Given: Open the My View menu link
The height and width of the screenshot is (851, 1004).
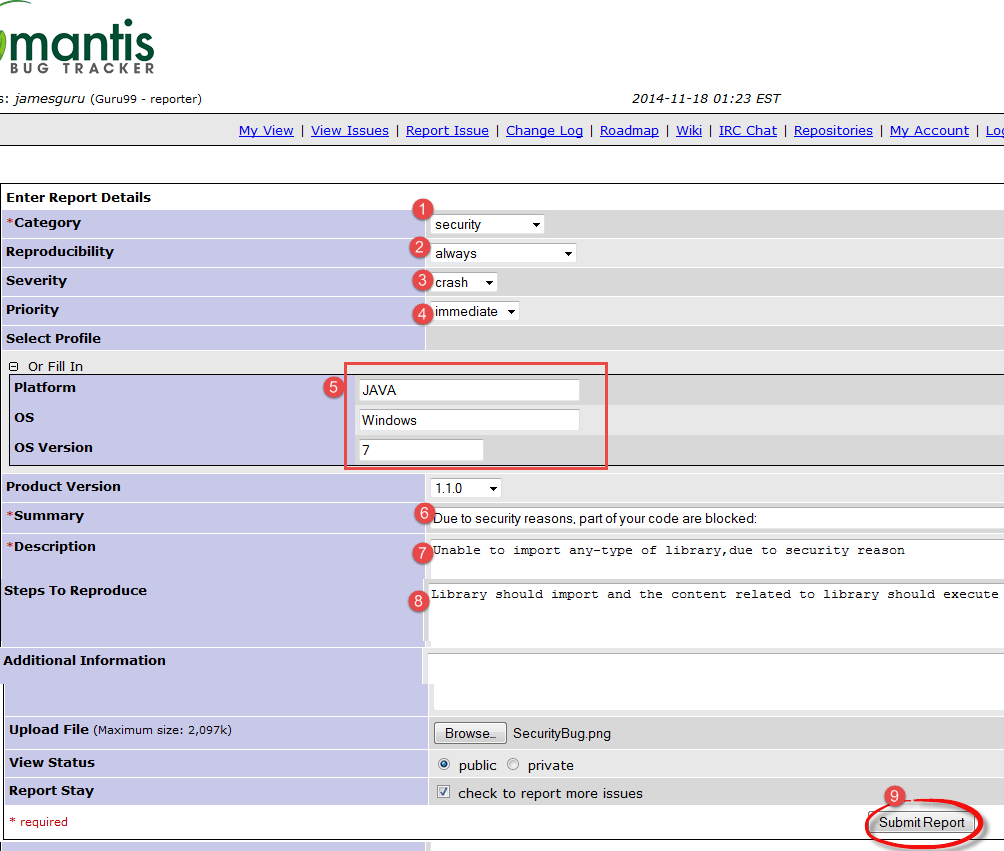Looking at the screenshot, I should click(266, 131).
